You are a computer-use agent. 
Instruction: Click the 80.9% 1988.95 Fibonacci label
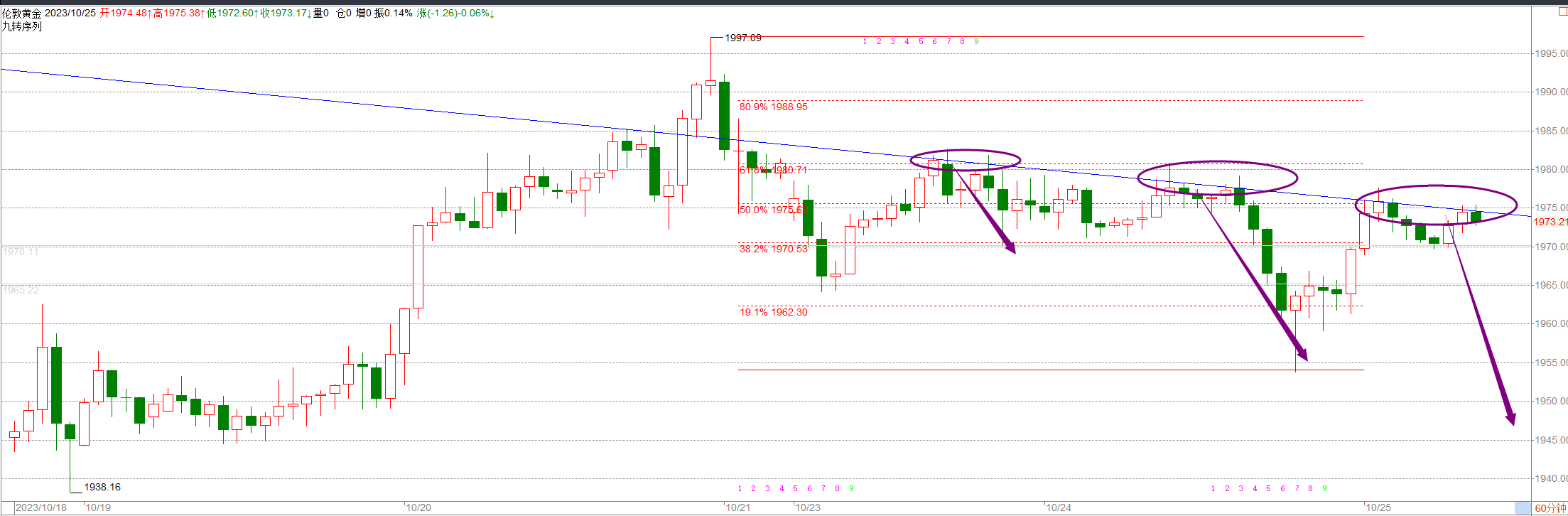[x=774, y=107]
